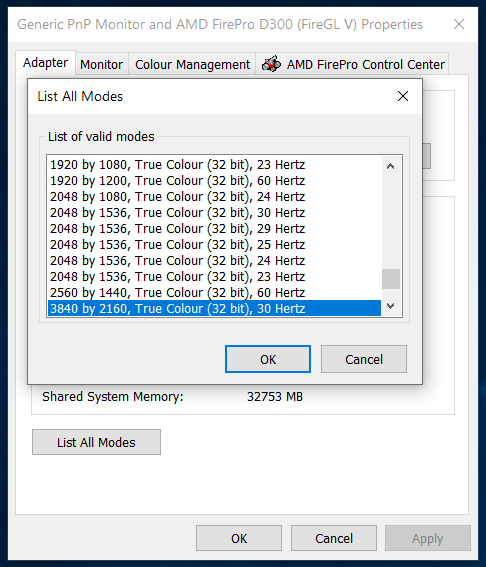Select 2048 by 1536, 24 Hertz mode
Image resolution: width=486 pixels, height=567 pixels.
214,260
